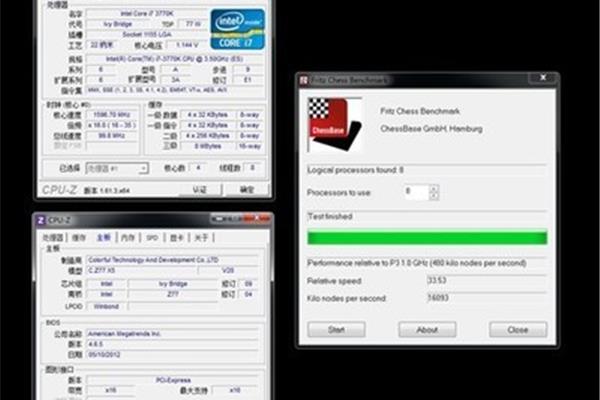This screenshot has width=600, height=400.
Task: Click the 77 W TDP value
Action: (193, 24)
